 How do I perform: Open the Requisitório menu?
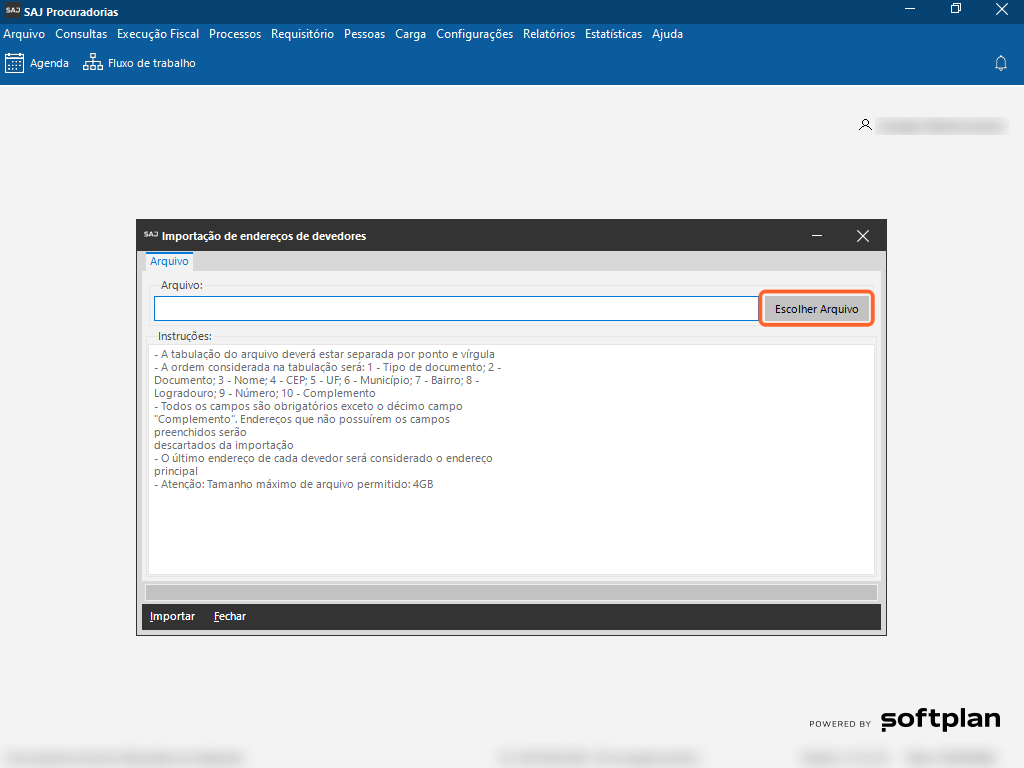(x=302, y=34)
